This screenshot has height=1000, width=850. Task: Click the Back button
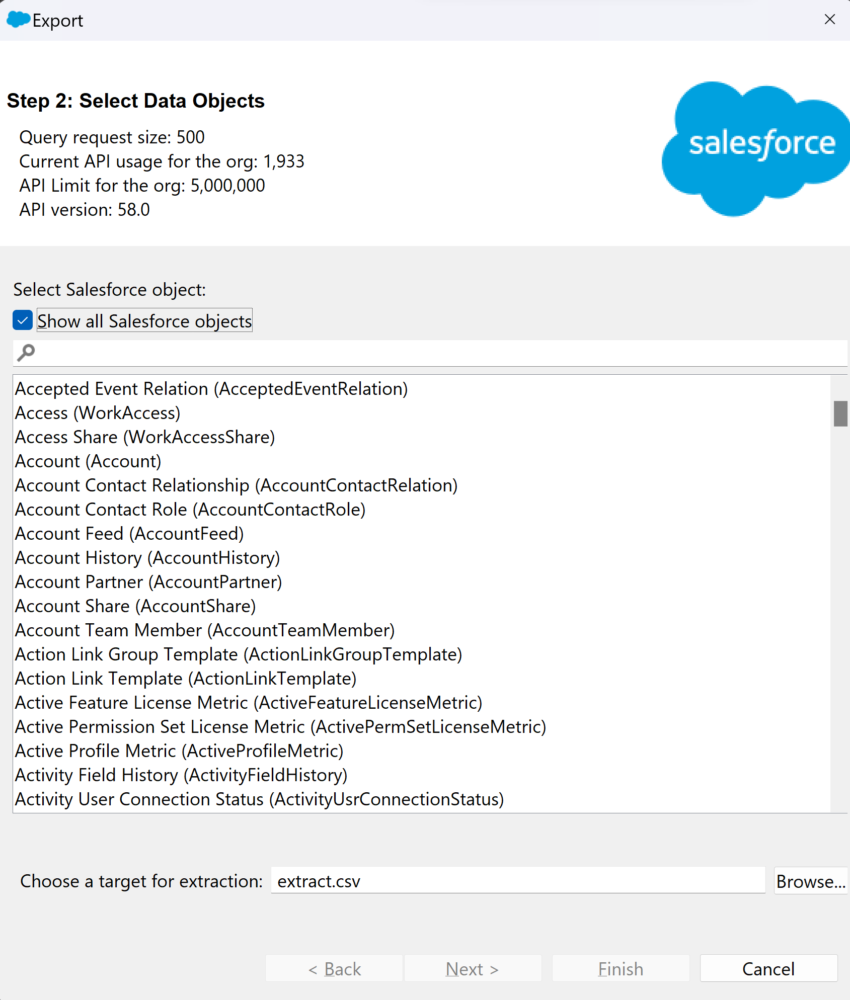[x=334, y=969]
